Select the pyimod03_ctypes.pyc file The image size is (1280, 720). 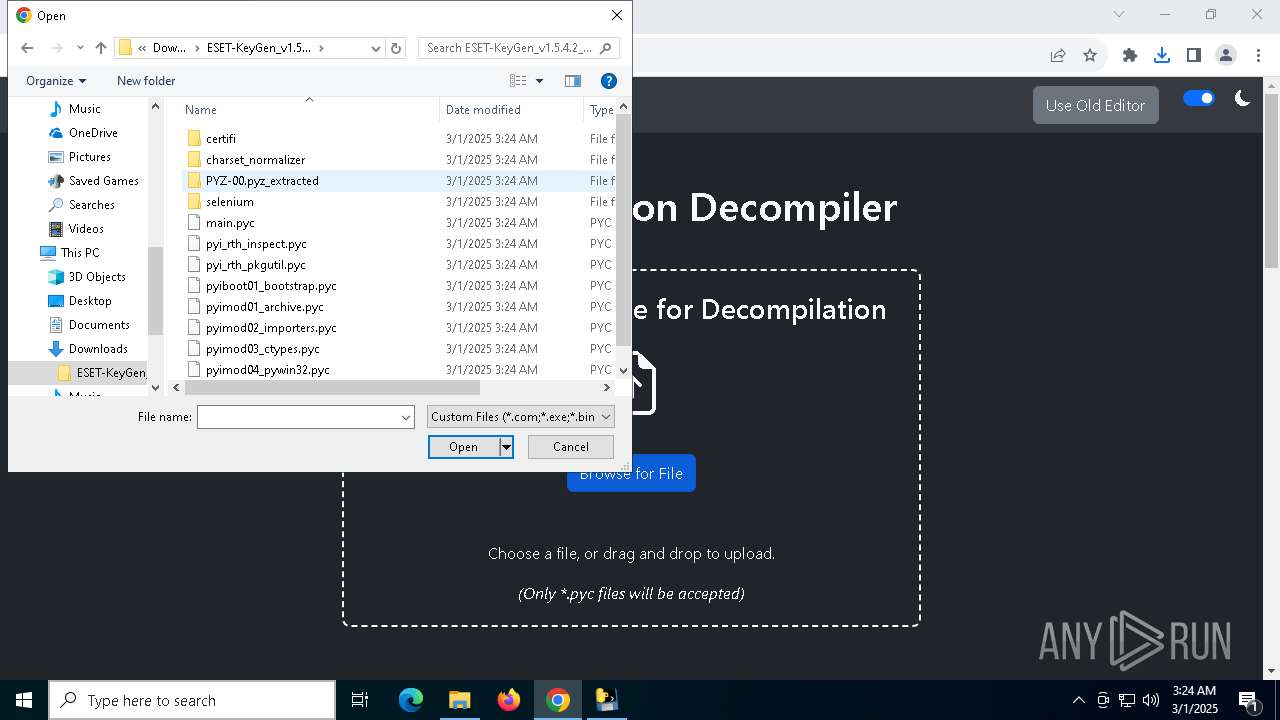263,349
